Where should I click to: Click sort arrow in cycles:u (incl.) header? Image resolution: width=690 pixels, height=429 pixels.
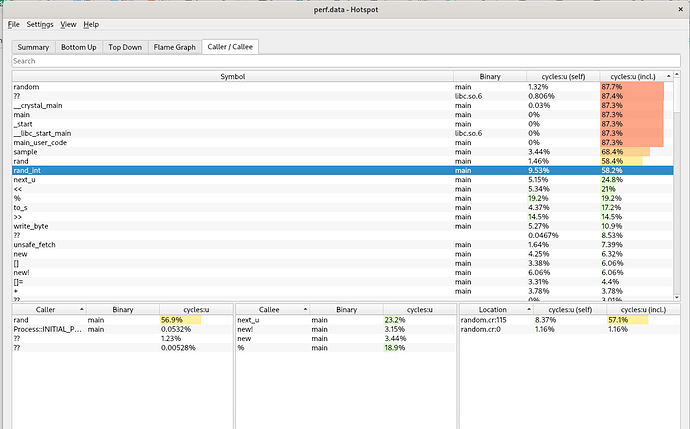click(668, 76)
